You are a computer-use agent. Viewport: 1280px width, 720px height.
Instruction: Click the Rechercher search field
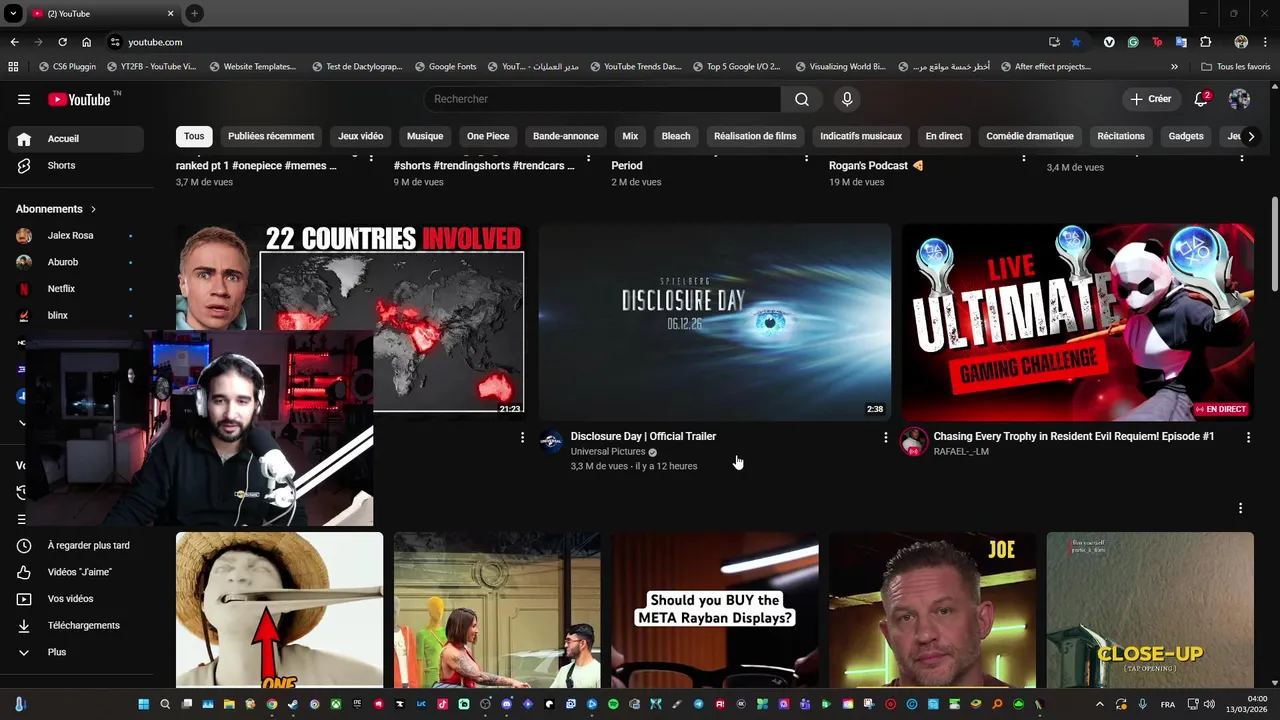pos(602,99)
